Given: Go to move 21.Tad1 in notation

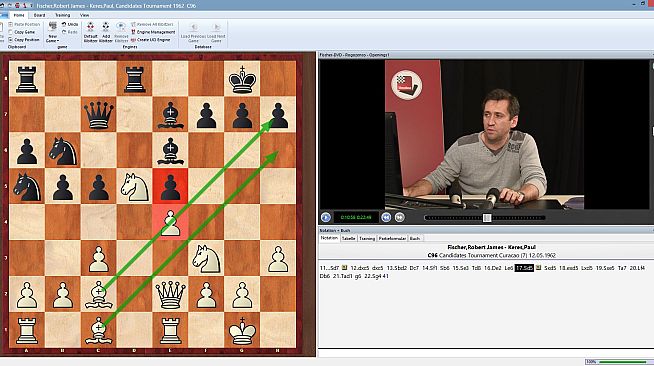Looking at the screenshot, I should pos(341,276).
